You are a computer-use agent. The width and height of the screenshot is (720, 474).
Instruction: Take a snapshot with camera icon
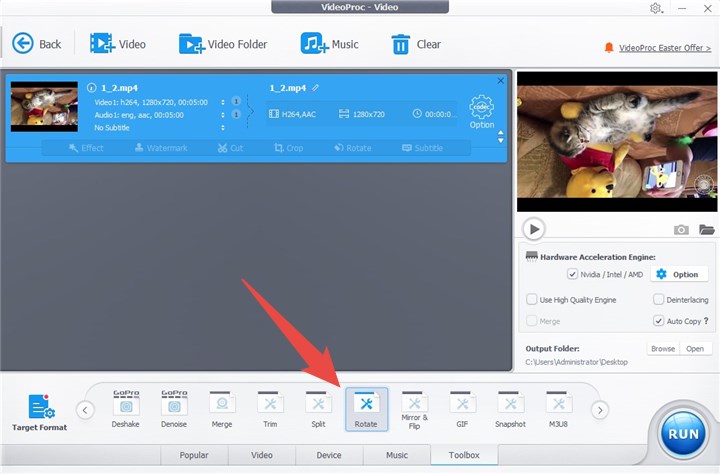[681, 229]
